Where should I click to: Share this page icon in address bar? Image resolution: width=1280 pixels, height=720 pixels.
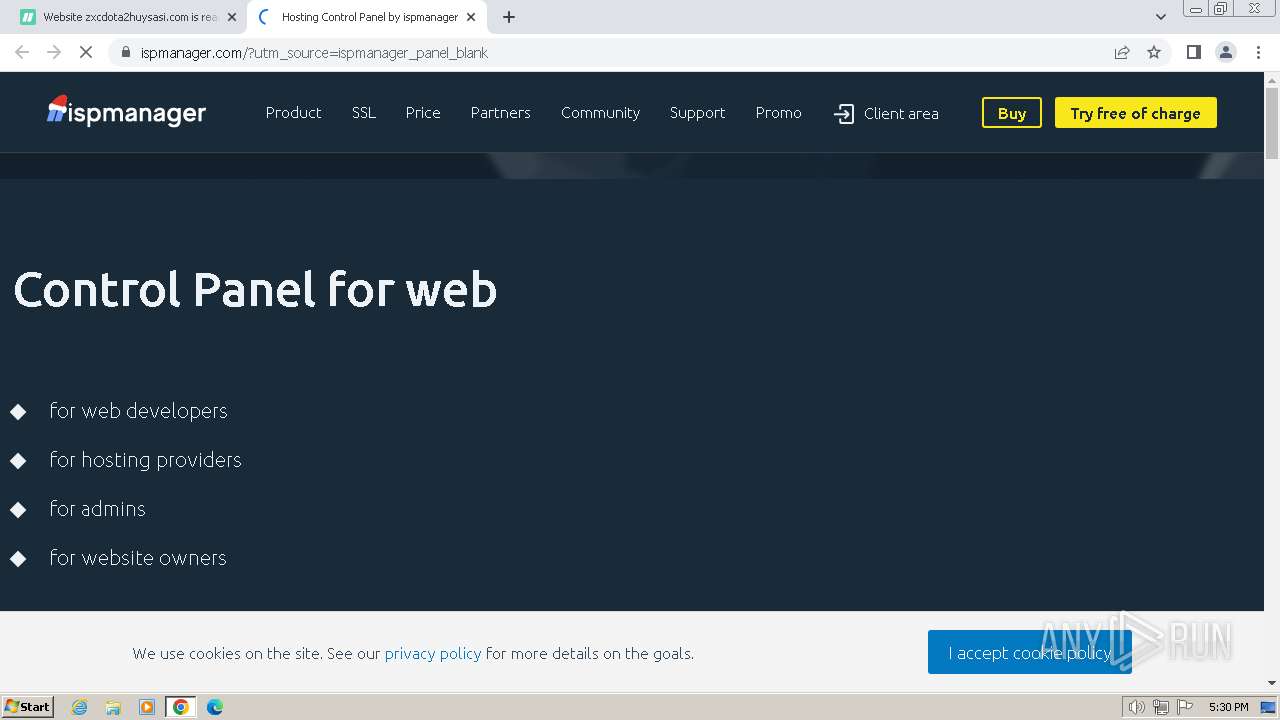tap(1122, 52)
